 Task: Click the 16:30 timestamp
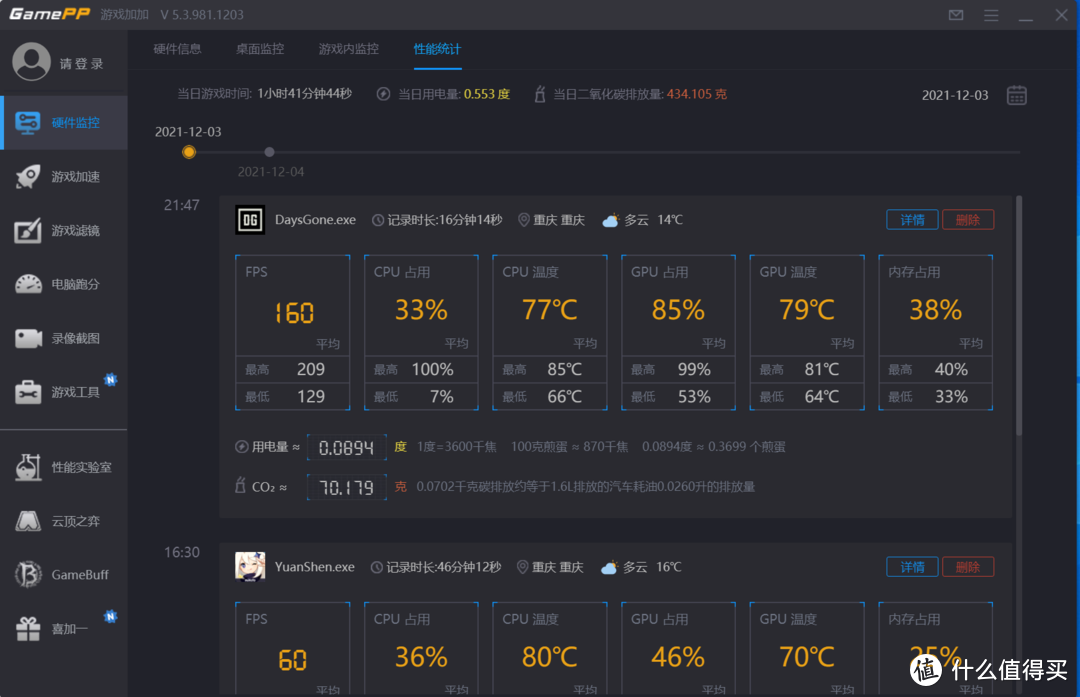tap(182, 552)
